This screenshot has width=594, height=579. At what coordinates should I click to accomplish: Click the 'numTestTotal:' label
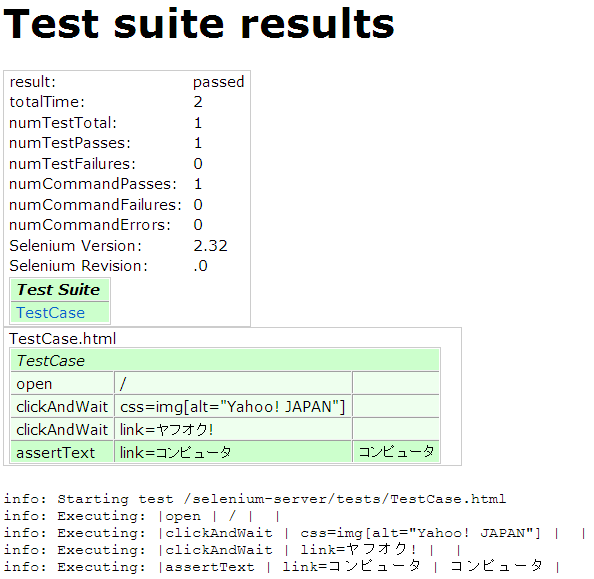click(63, 123)
